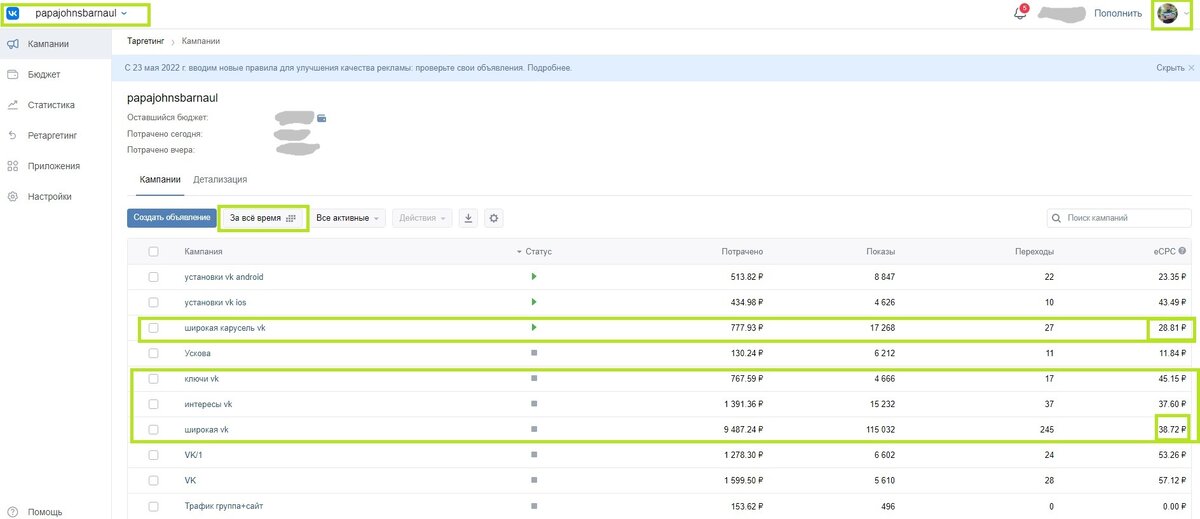Open the Трафик группа+сайт campaign
The image size is (1200, 519).
coord(225,506)
